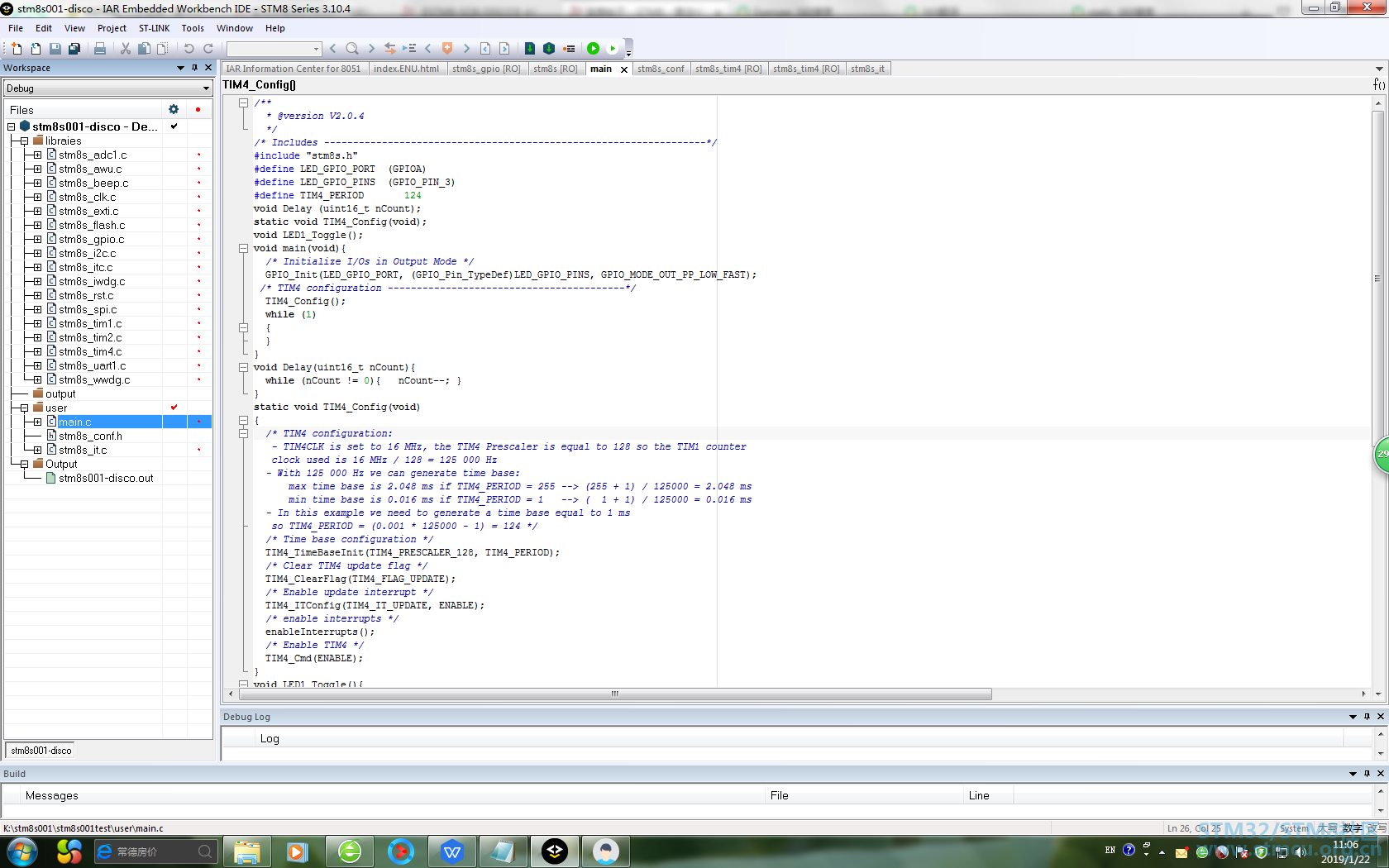
Task: Print the current file
Action: pyautogui.click(x=100, y=49)
